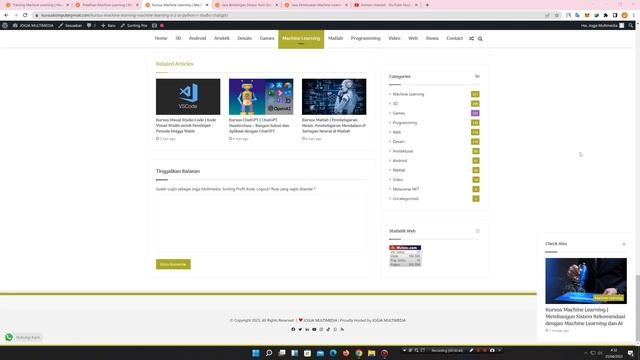Open the TikTok icon in the footer

tap(328, 329)
